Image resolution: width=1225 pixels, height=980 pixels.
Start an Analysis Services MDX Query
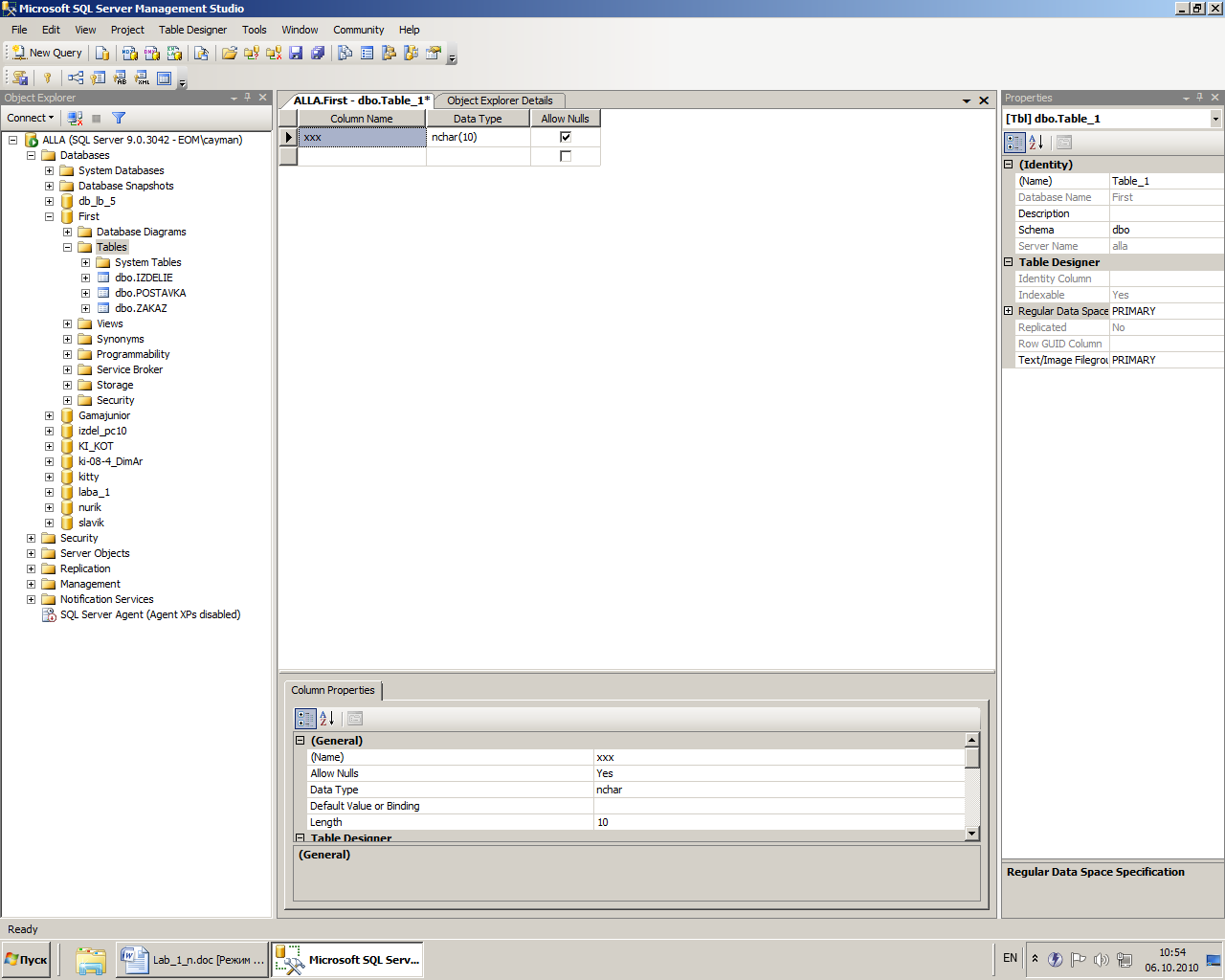pyautogui.click(x=129, y=53)
